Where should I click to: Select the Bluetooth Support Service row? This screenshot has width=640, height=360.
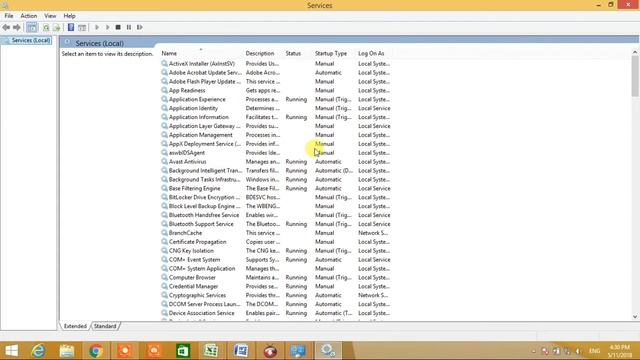(276, 224)
